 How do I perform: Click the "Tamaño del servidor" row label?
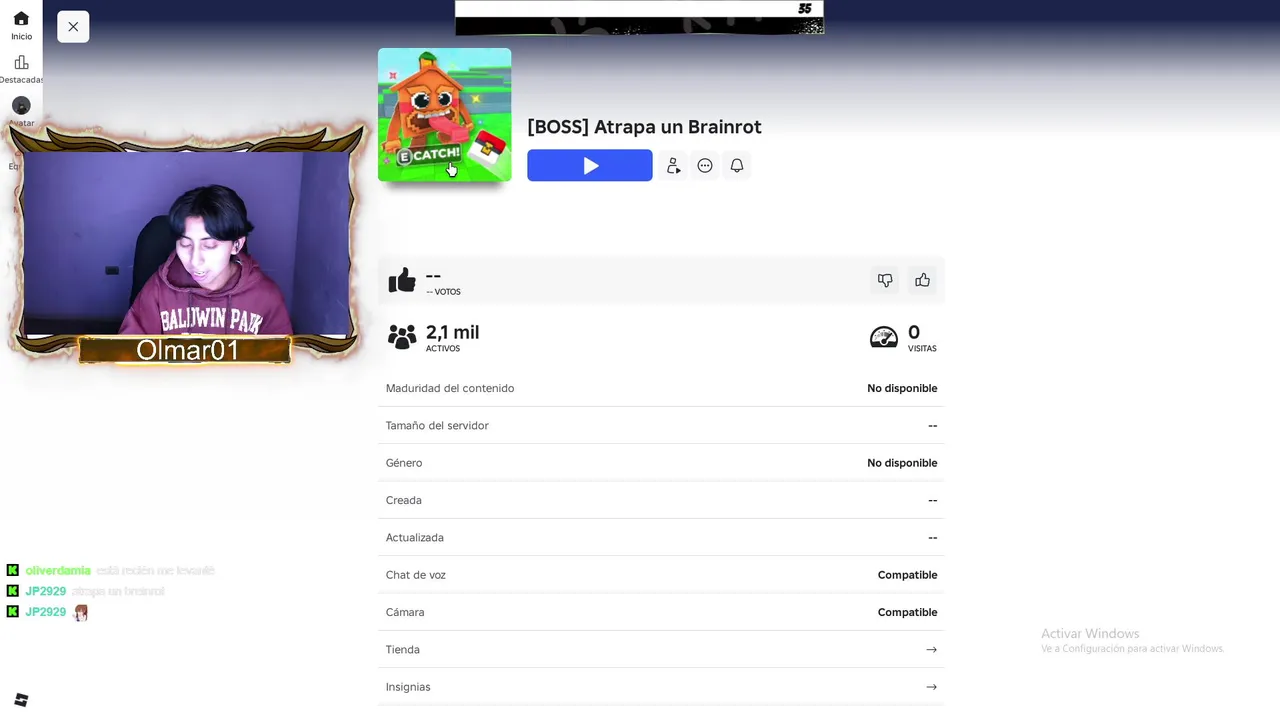pos(437,426)
